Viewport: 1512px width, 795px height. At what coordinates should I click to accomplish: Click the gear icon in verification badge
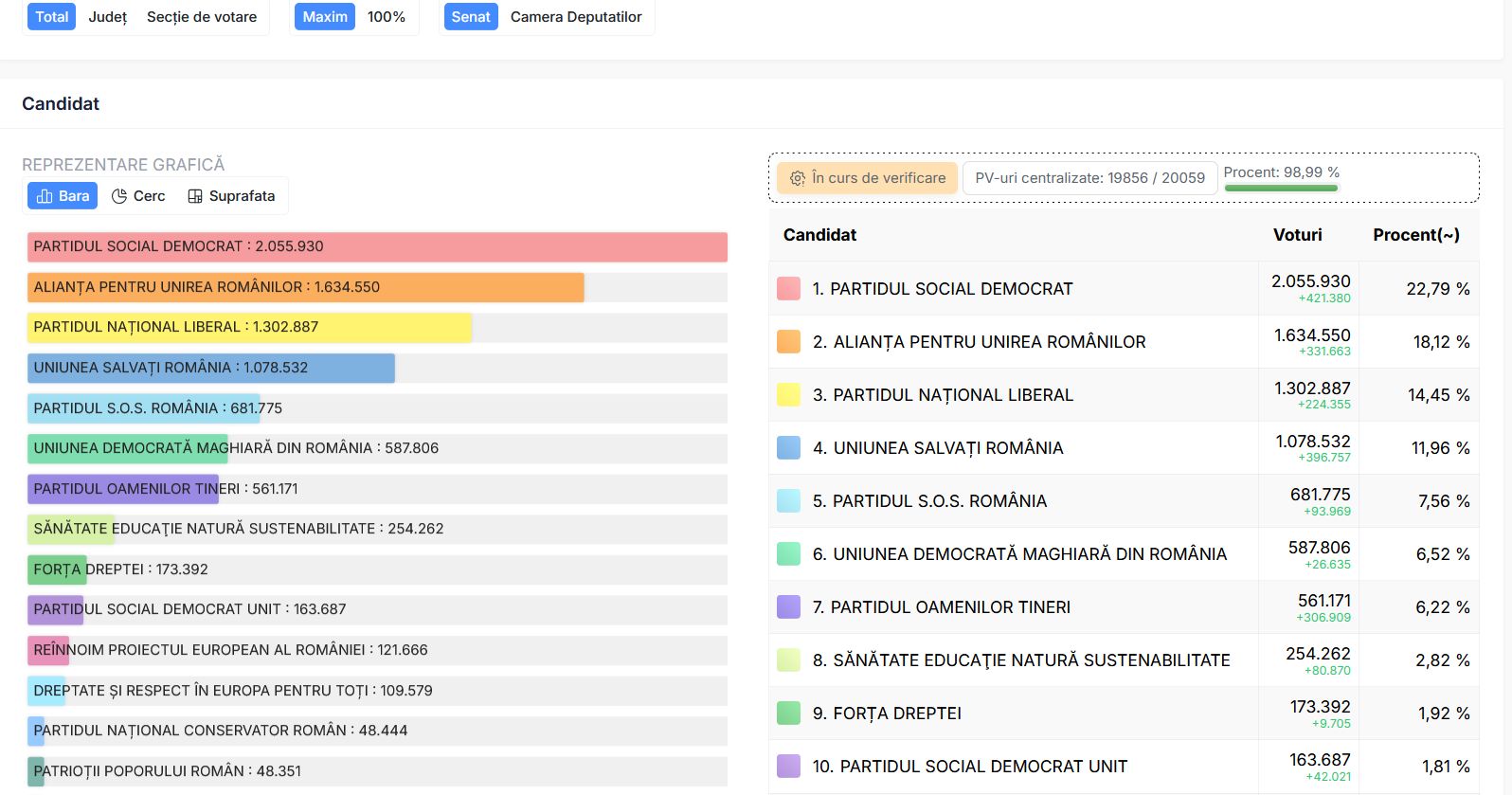point(798,178)
